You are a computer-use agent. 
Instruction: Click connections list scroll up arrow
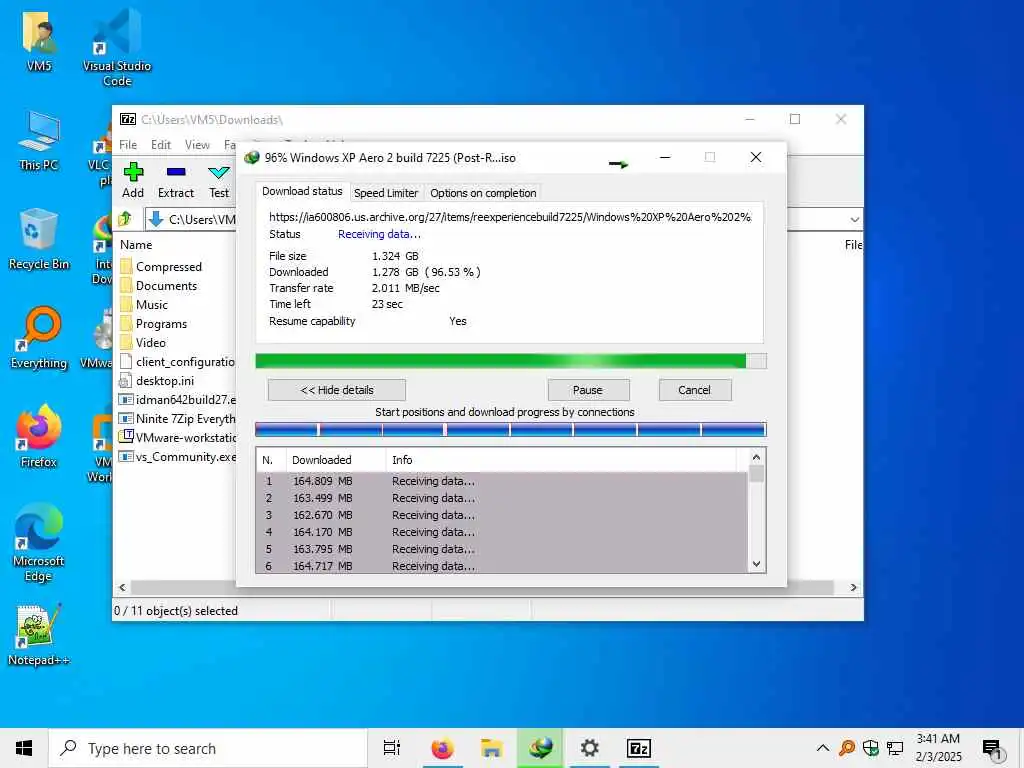756,457
